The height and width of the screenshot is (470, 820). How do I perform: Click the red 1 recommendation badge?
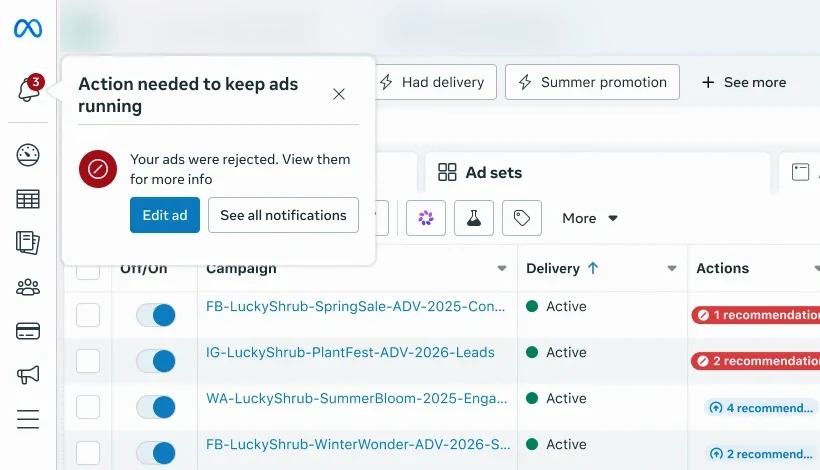(756, 315)
